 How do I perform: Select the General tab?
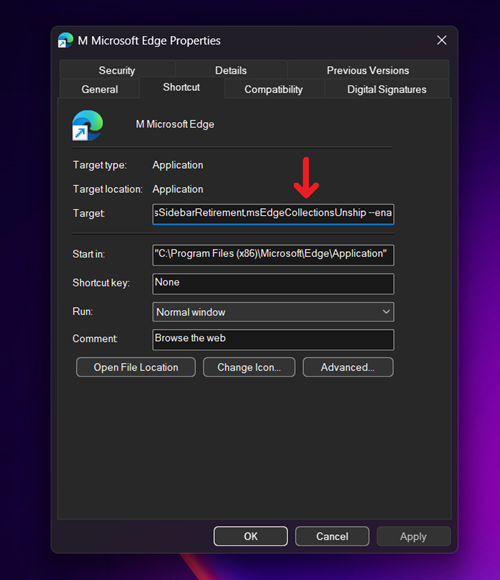(x=100, y=89)
